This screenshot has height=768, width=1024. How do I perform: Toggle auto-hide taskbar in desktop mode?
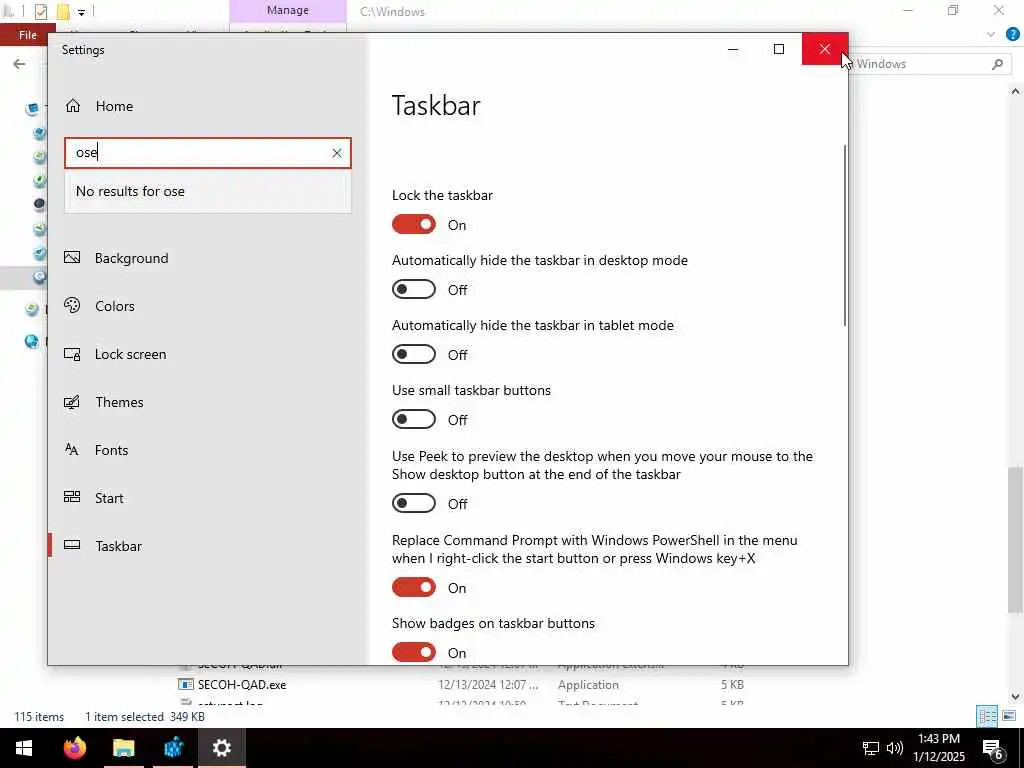pyautogui.click(x=413, y=289)
